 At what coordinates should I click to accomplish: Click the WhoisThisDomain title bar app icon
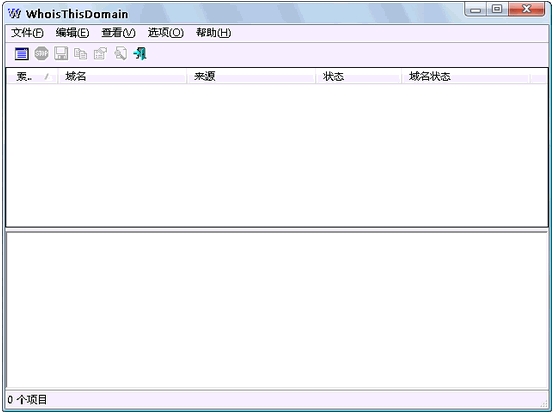click(x=15, y=14)
